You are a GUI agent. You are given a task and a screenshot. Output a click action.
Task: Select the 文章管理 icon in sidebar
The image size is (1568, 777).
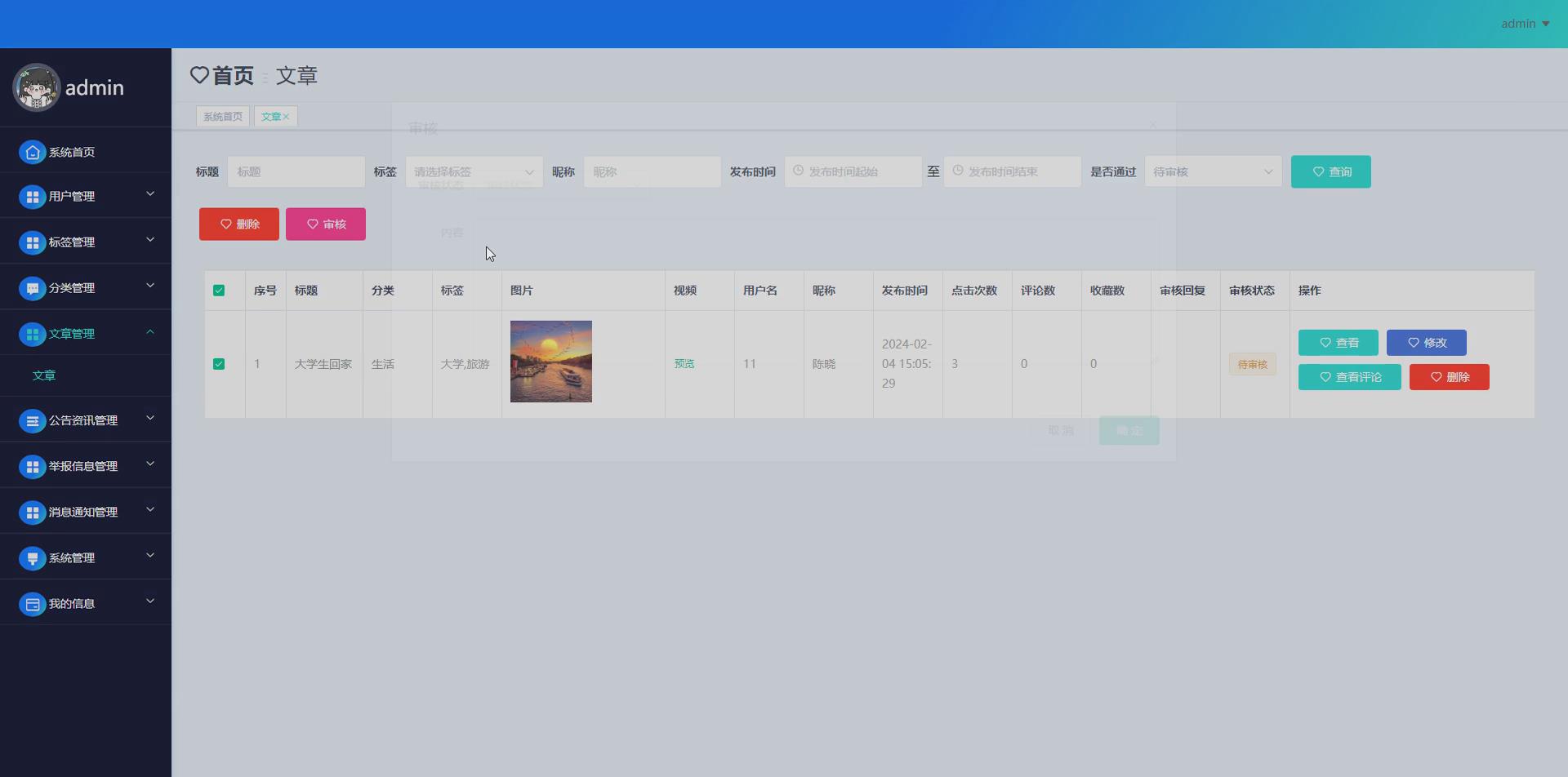click(x=31, y=333)
